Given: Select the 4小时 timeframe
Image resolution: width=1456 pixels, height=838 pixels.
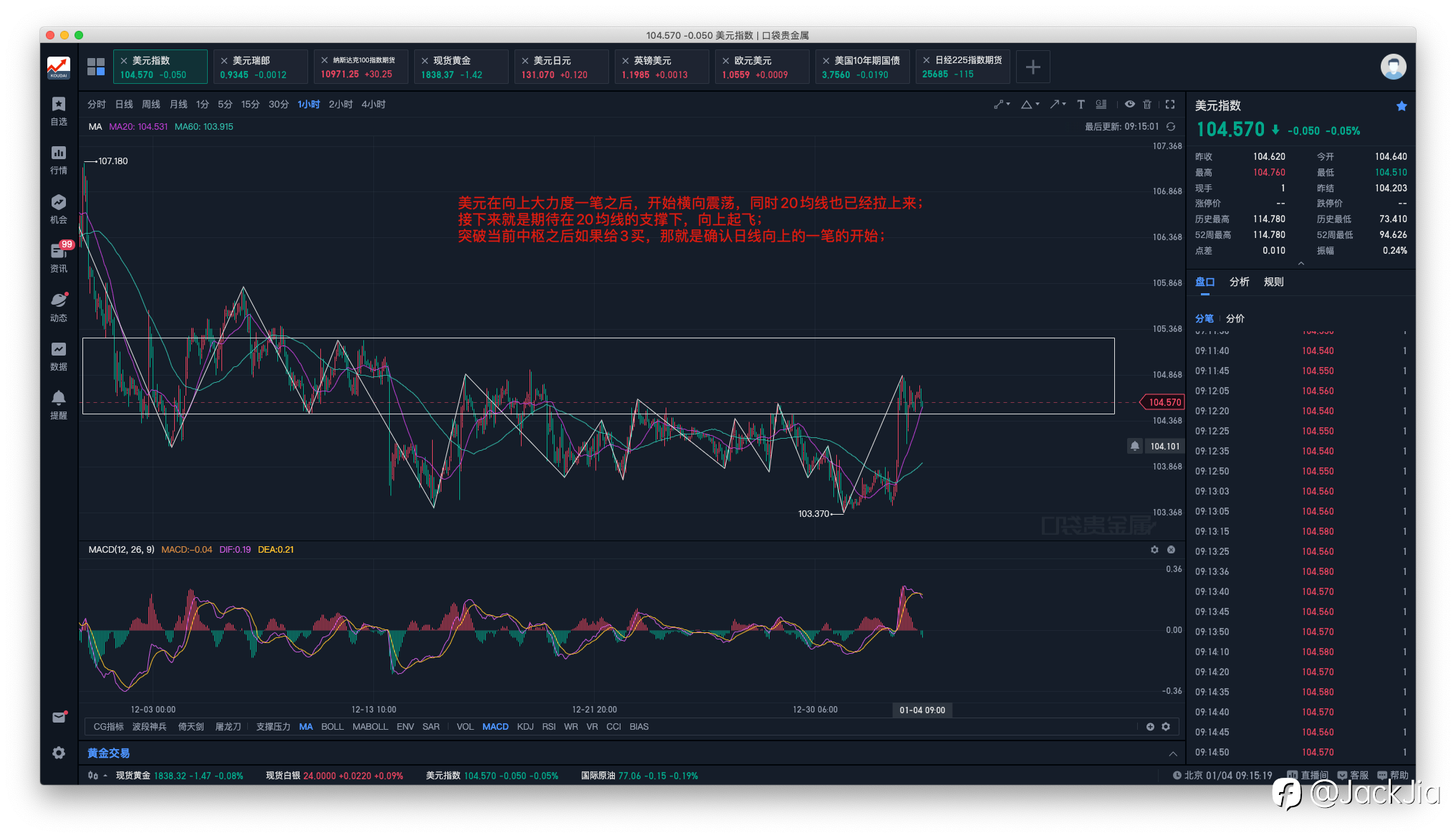Looking at the screenshot, I should coord(373,105).
